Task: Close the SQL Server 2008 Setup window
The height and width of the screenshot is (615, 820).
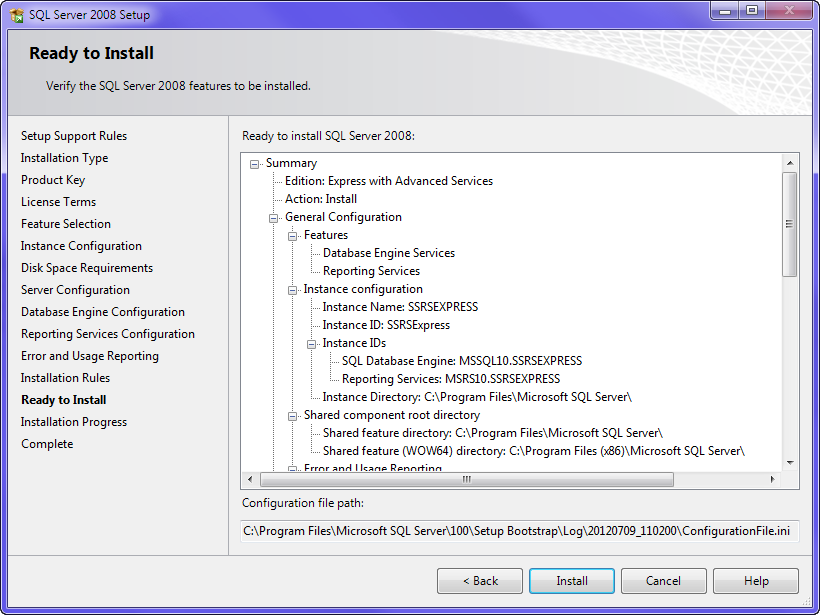Action: pos(790,11)
